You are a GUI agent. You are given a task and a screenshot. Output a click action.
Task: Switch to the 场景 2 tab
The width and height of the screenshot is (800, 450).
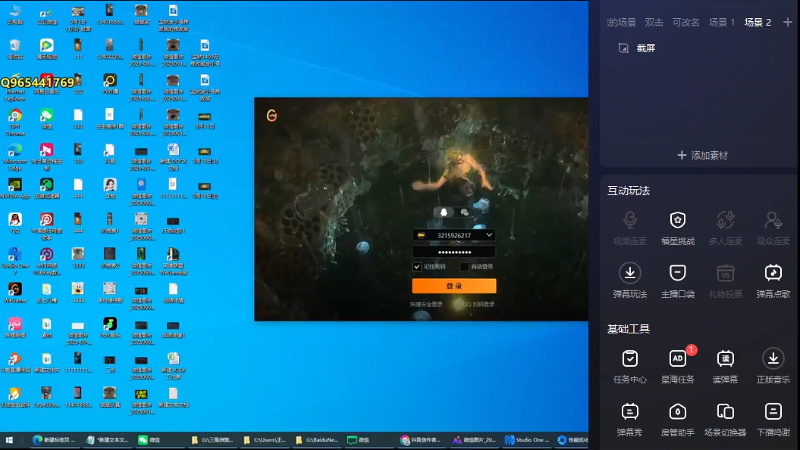click(758, 22)
